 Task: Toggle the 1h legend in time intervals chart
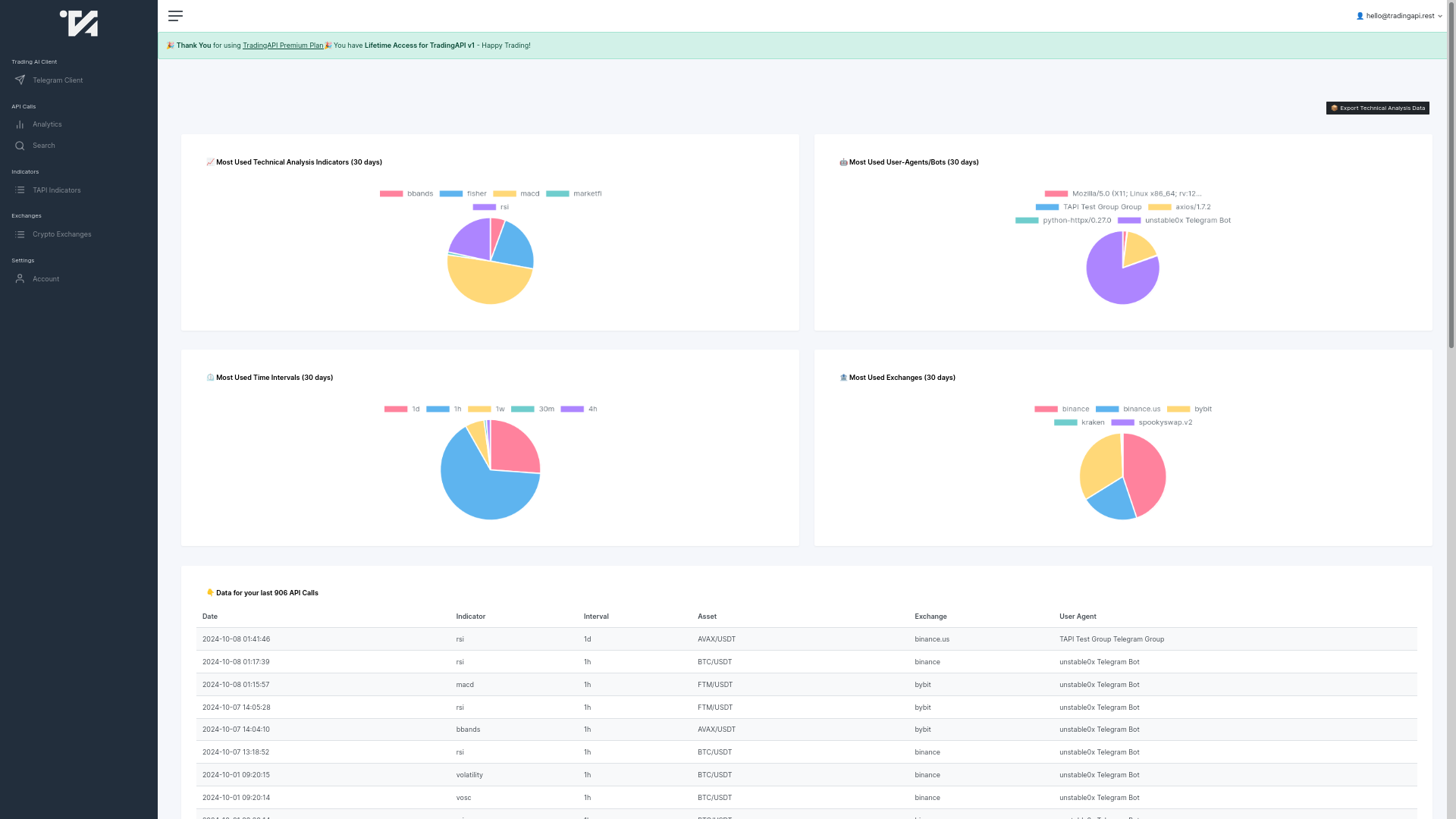tap(444, 409)
